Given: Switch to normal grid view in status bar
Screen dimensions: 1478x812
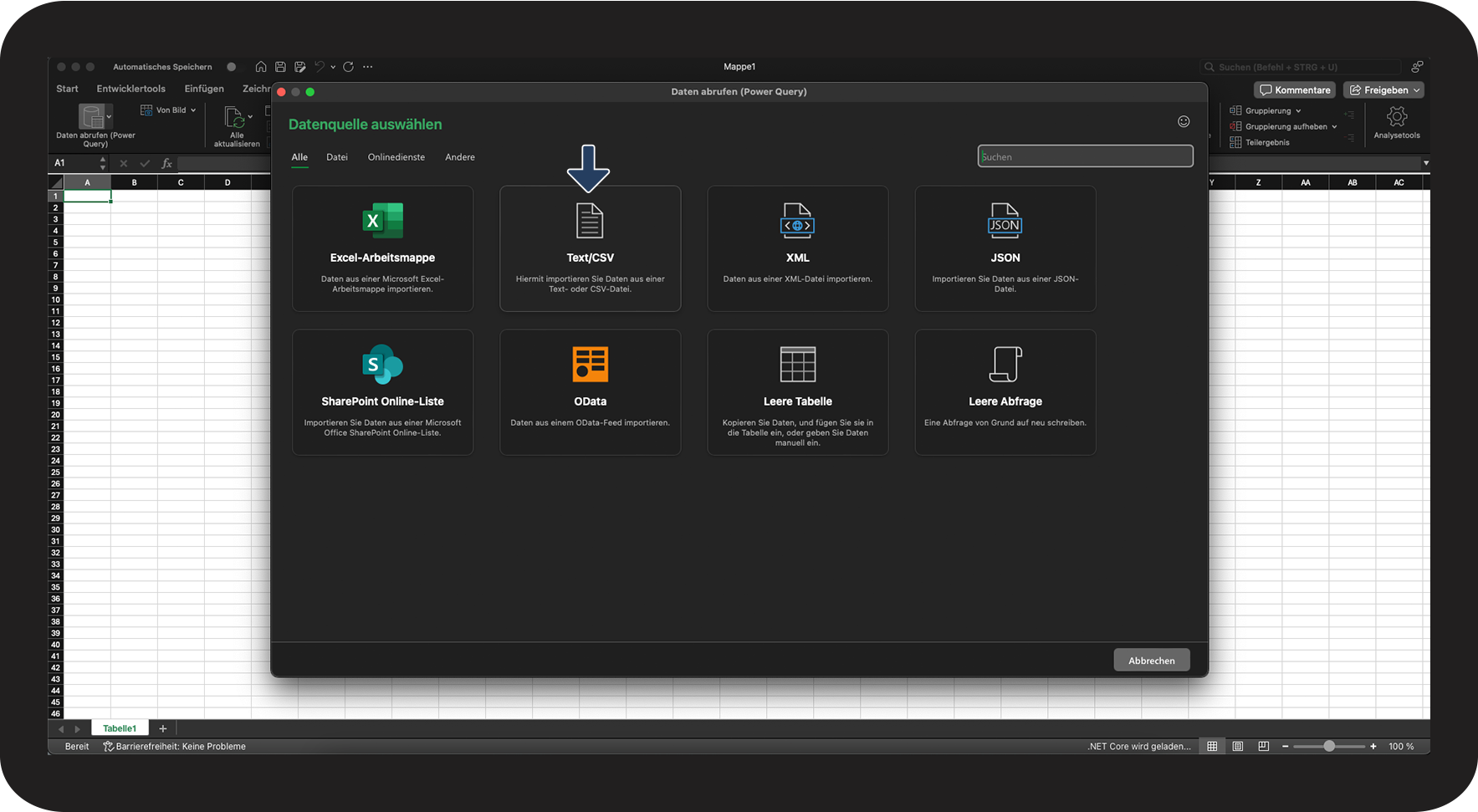Looking at the screenshot, I should point(1212,746).
